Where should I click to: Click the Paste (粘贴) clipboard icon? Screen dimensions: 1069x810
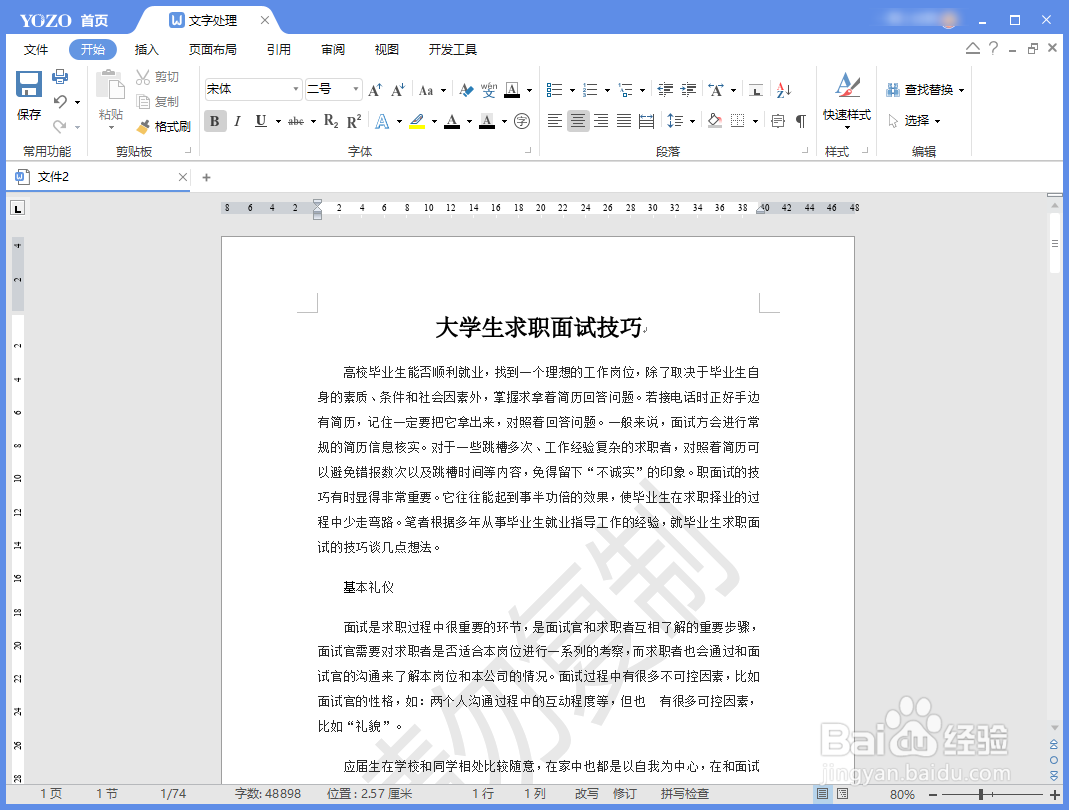tap(110, 85)
